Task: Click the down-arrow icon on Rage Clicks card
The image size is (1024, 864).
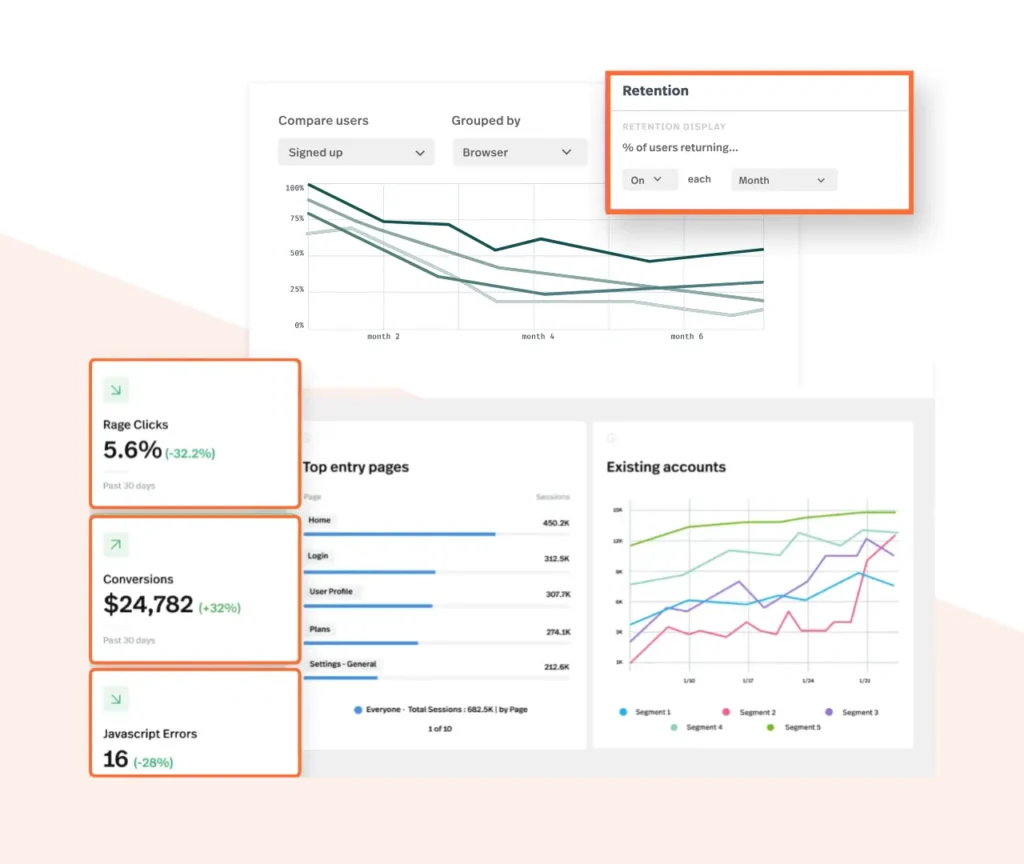Action: point(116,390)
